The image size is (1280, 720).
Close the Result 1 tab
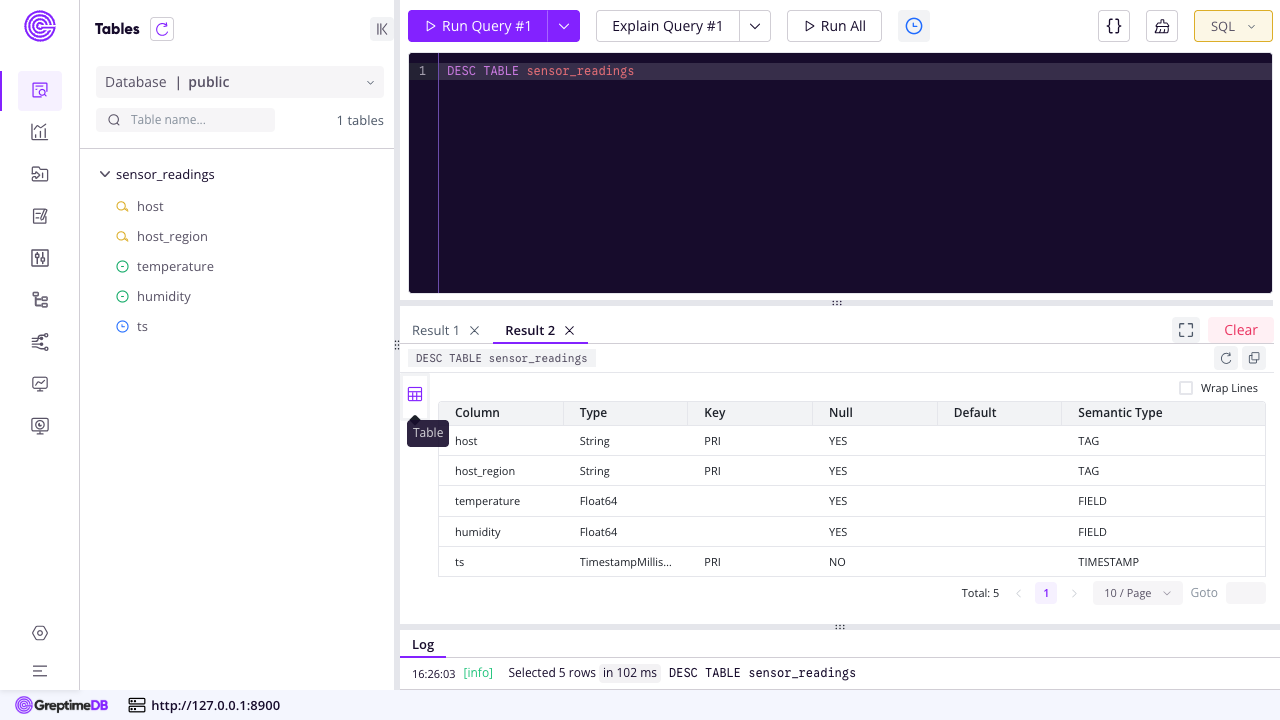click(x=475, y=331)
